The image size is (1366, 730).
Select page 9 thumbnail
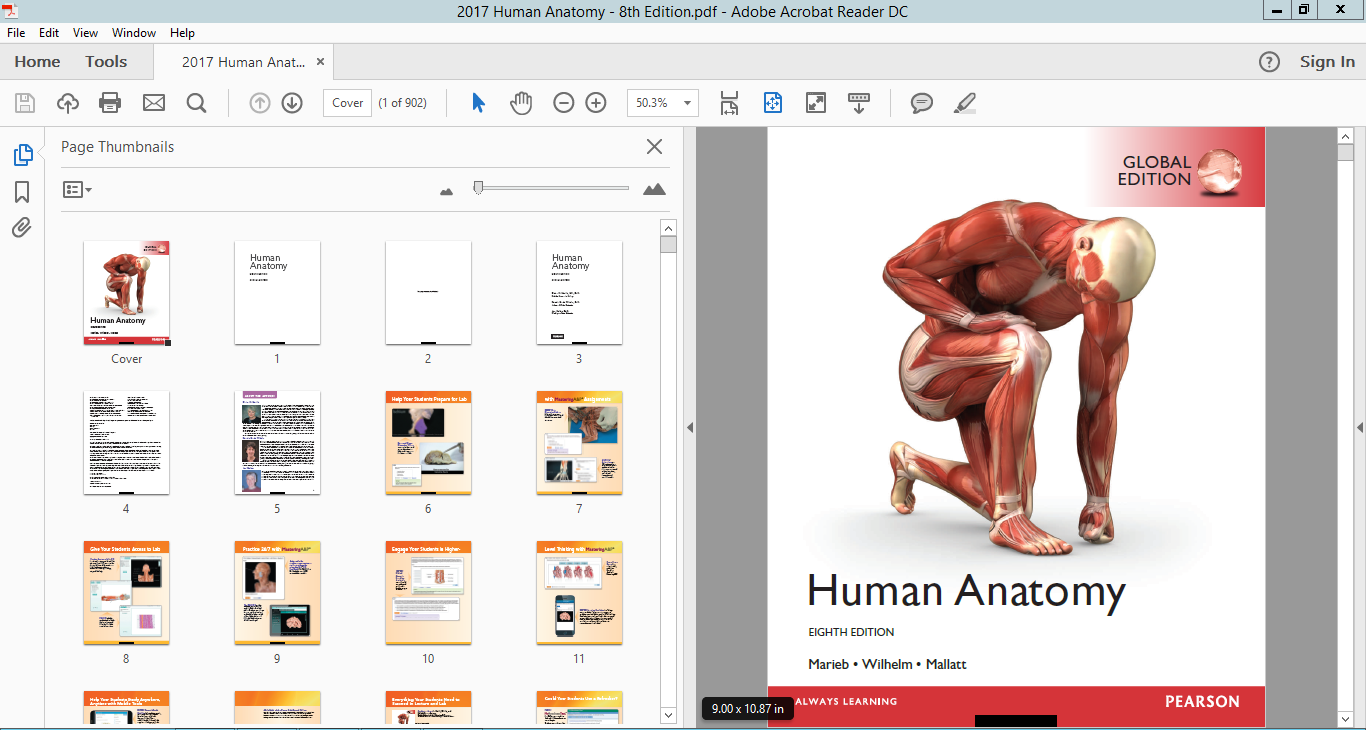(277, 593)
